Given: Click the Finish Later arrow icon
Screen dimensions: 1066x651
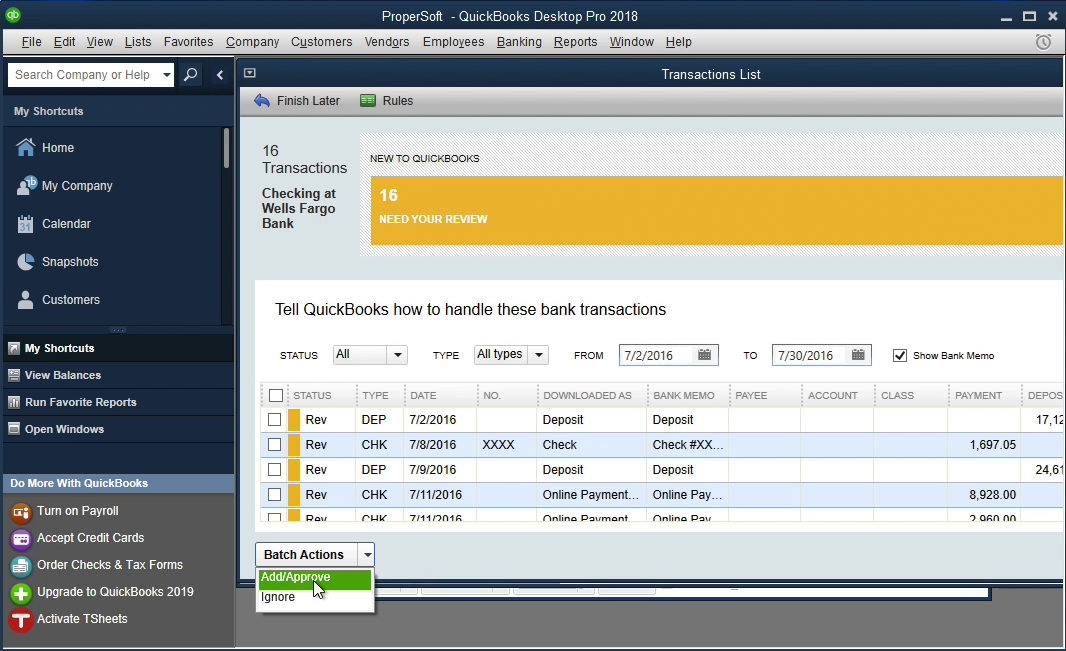Looking at the screenshot, I should point(262,101).
